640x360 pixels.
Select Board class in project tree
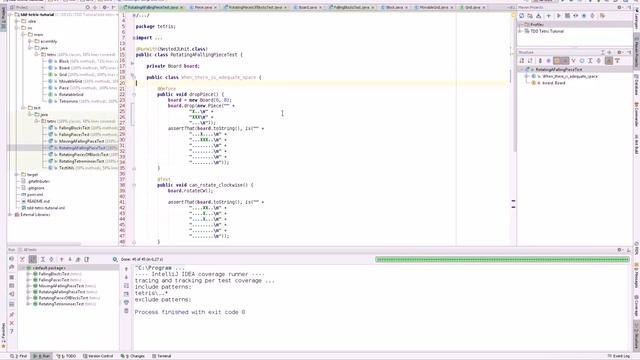64,68
